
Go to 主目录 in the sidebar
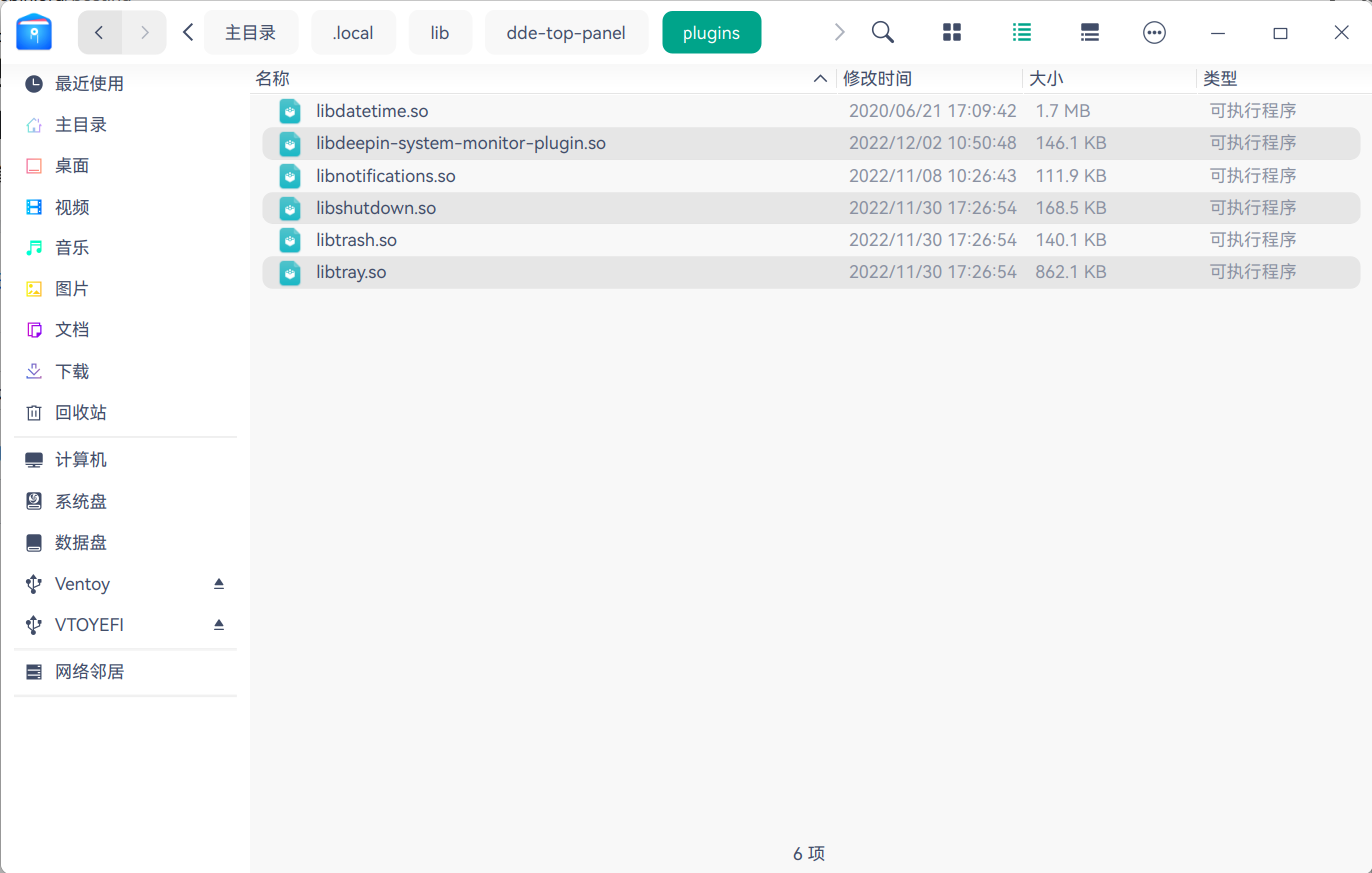pos(126,125)
